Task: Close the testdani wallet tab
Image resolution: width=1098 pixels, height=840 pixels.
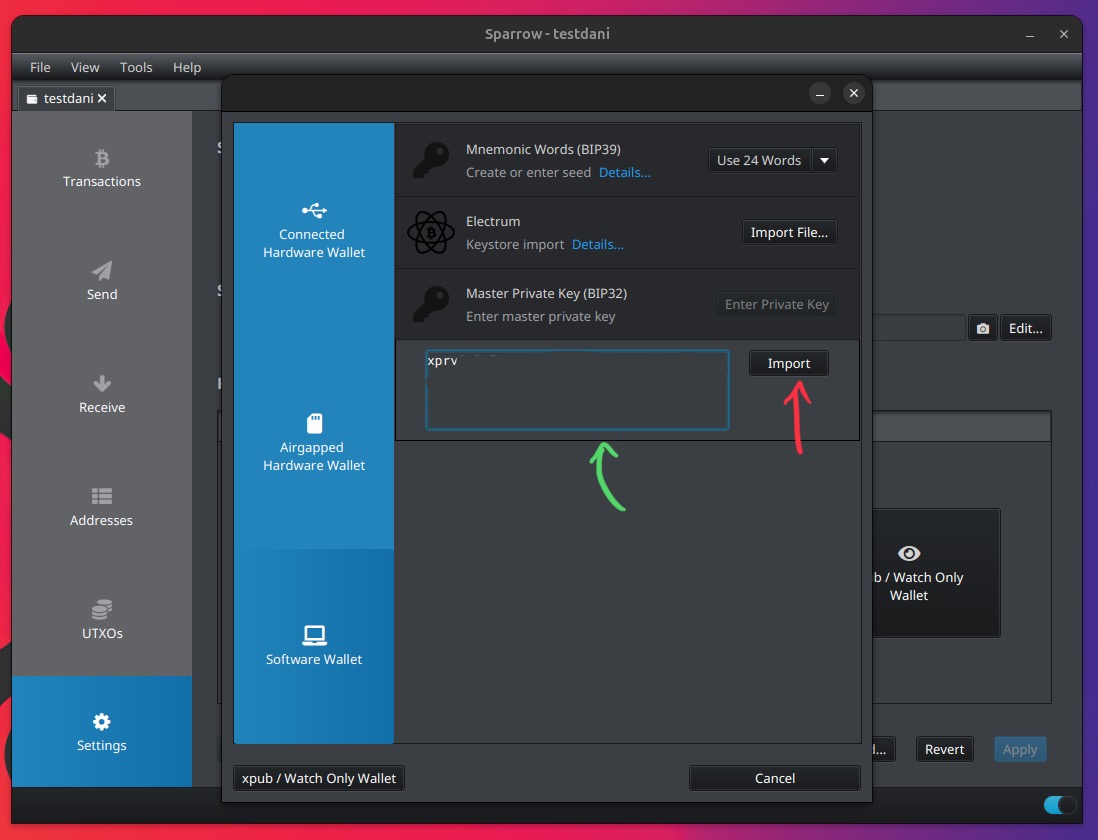Action: [x=103, y=98]
